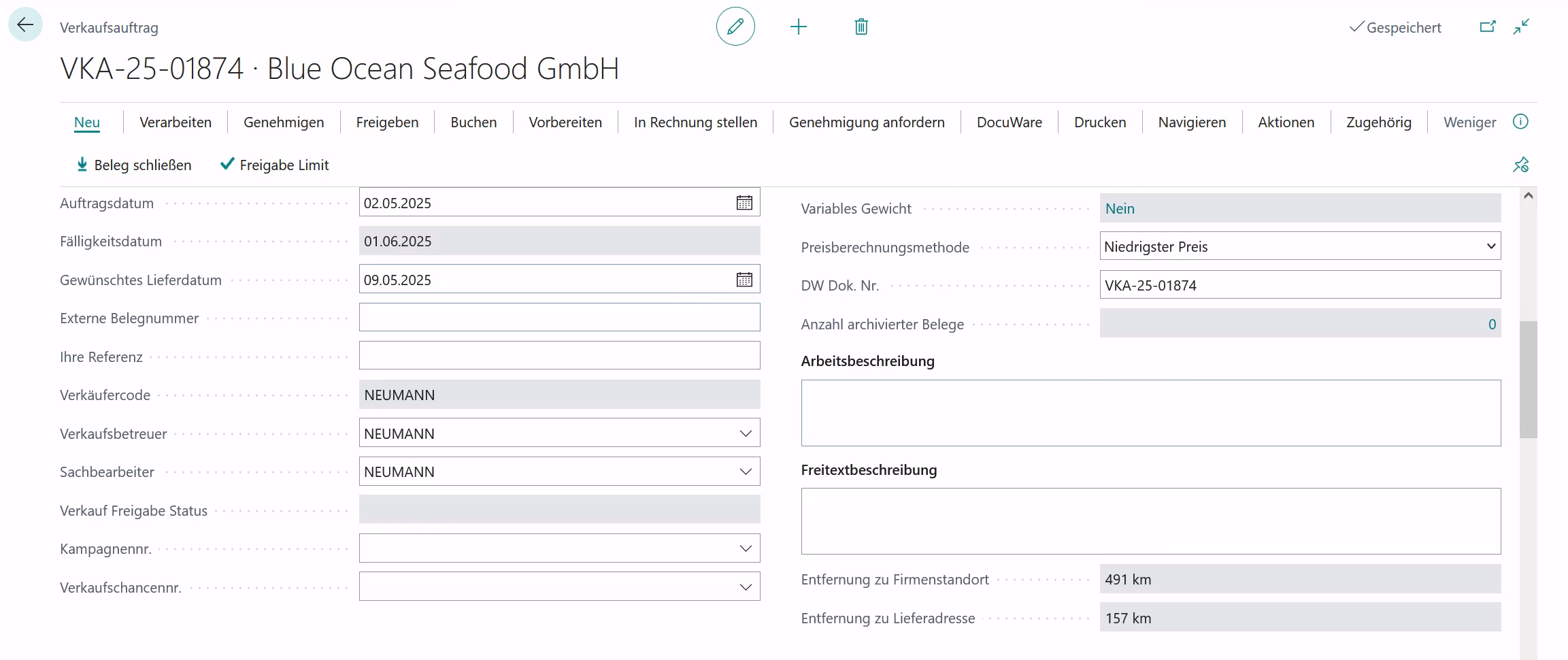Click the Verkaufsauftrag page caption
Image resolution: width=1568 pixels, height=660 pixels.
pos(109,28)
